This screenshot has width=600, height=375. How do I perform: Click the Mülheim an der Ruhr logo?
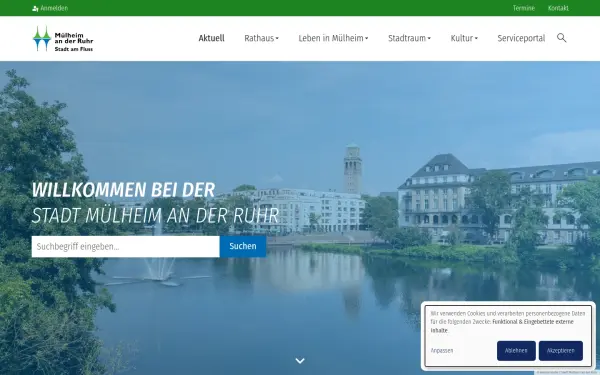(x=63, y=39)
